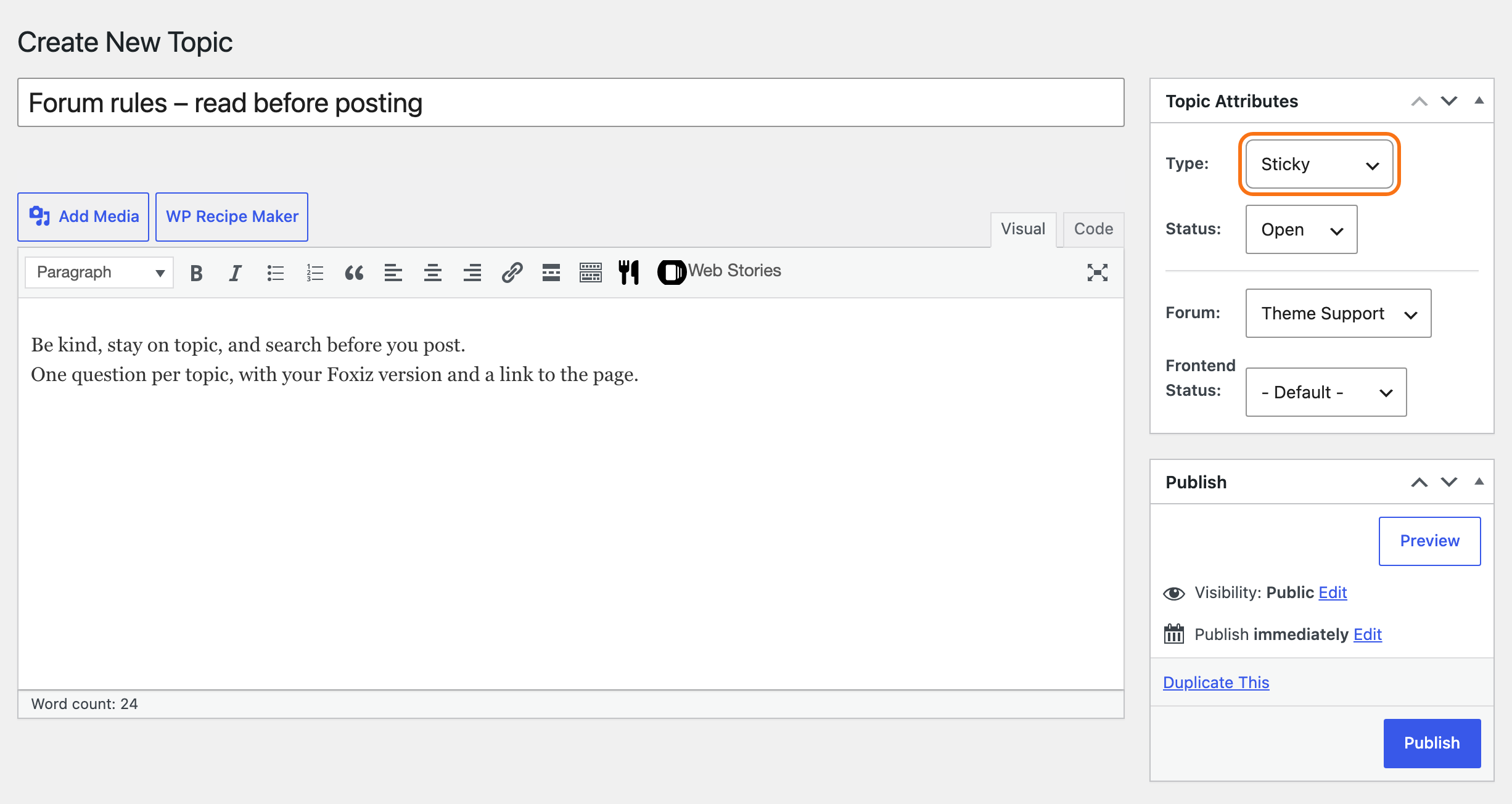Click the Preview button
The height and width of the screenshot is (804, 1512).
pyautogui.click(x=1429, y=541)
